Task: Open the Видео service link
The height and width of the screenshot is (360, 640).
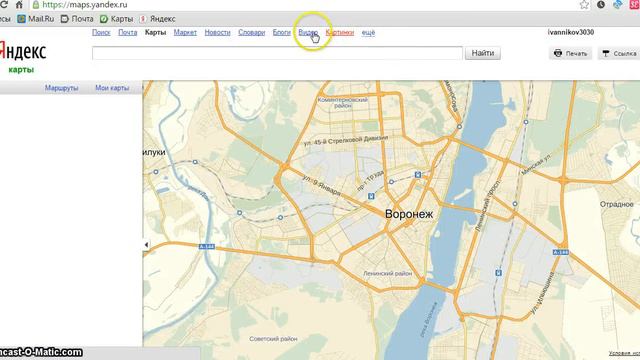Action: tap(308, 32)
